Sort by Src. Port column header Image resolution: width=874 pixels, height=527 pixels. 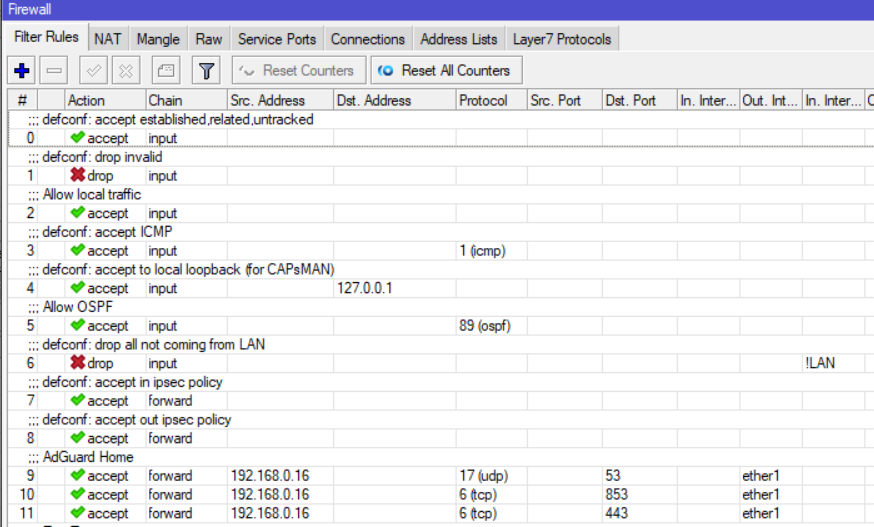565,100
